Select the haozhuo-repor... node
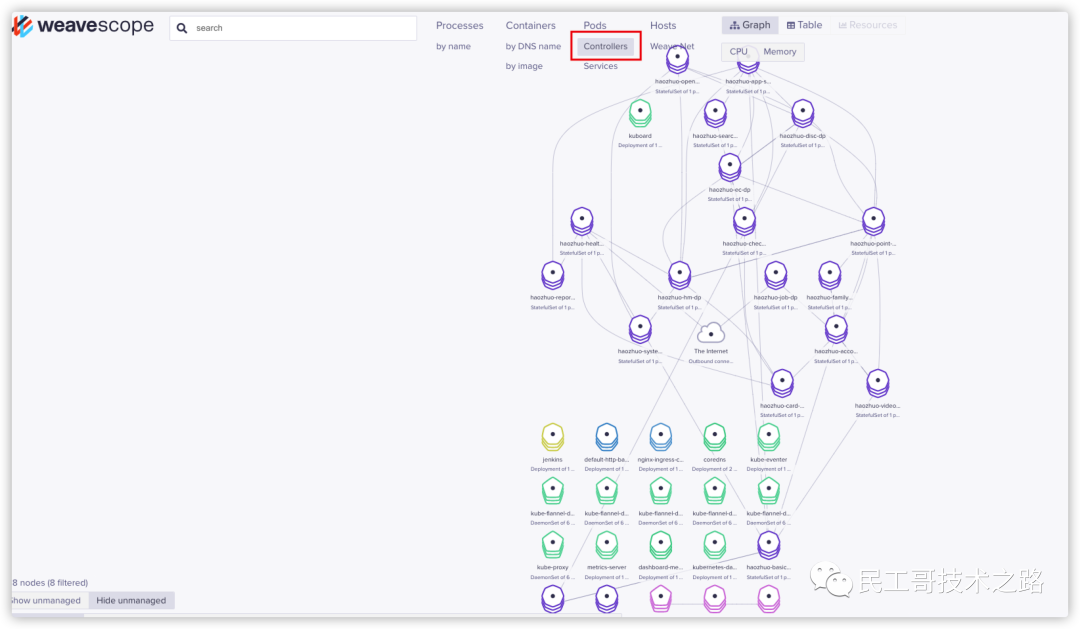 pos(552,276)
